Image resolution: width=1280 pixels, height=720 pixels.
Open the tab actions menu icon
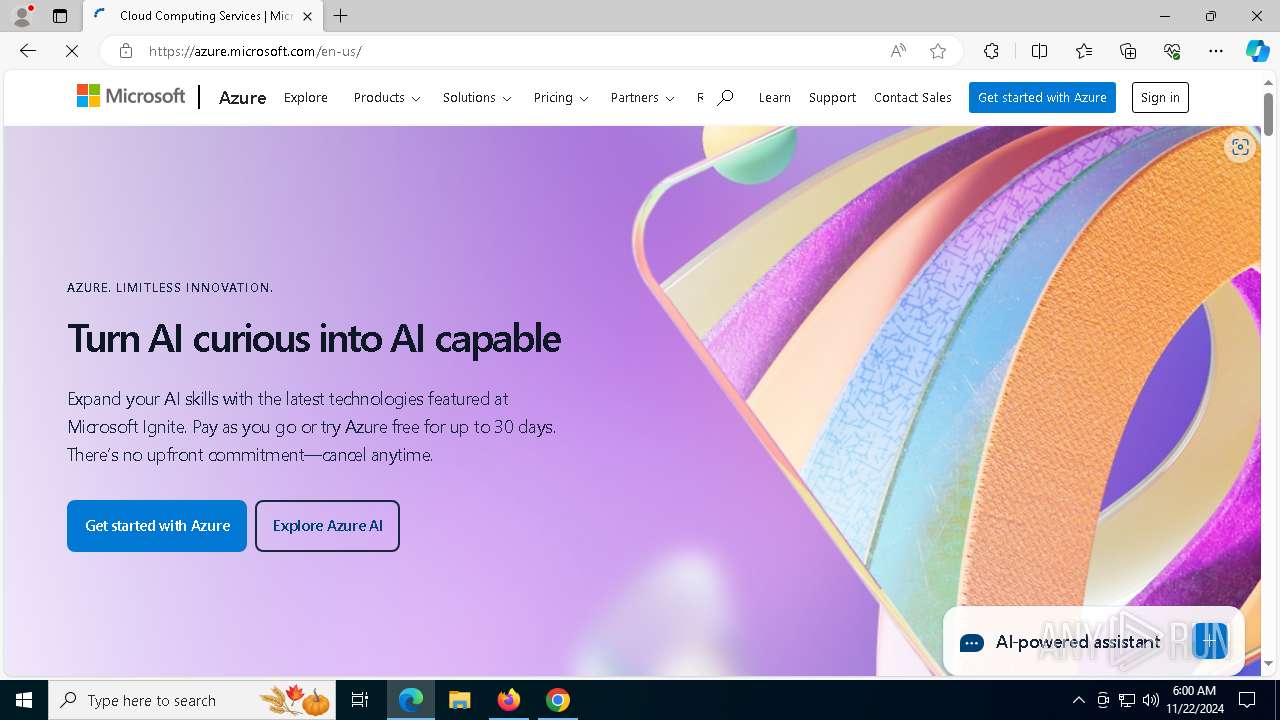[60, 16]
